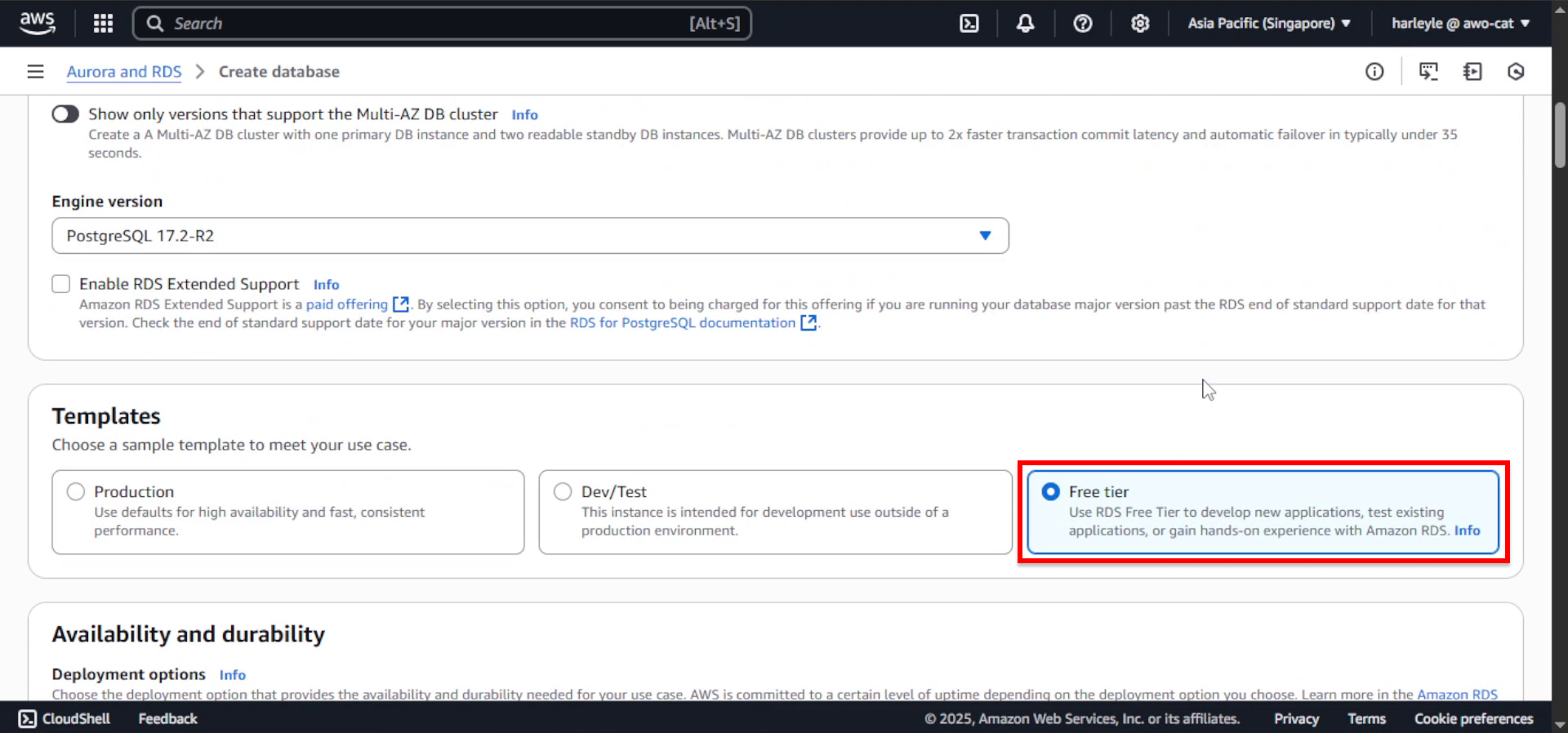Toggle the side navigation hamburger menu
This screenshot has height=733, width=1568.
[35, 72]
